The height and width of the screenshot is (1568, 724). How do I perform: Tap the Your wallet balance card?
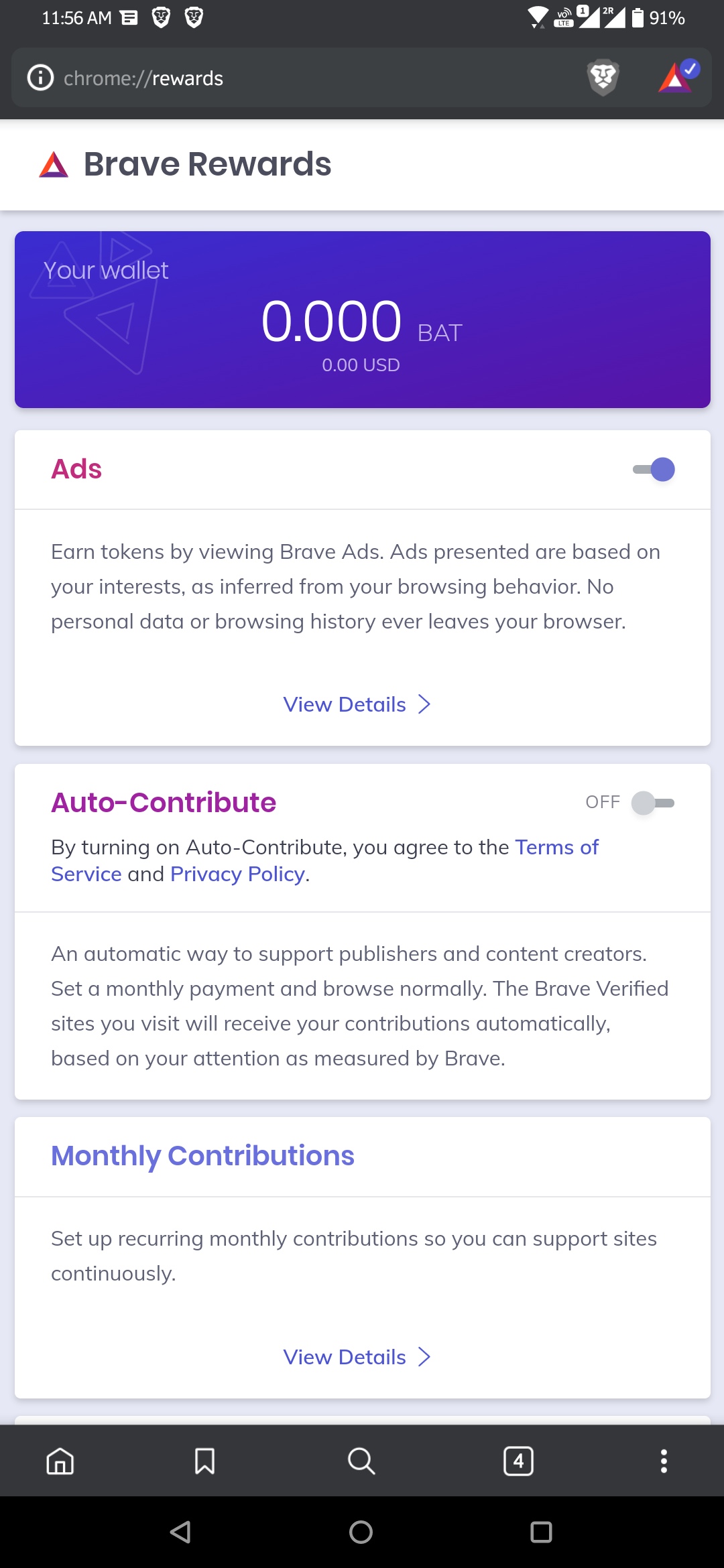pyautogui.click(x=362, y=320)
